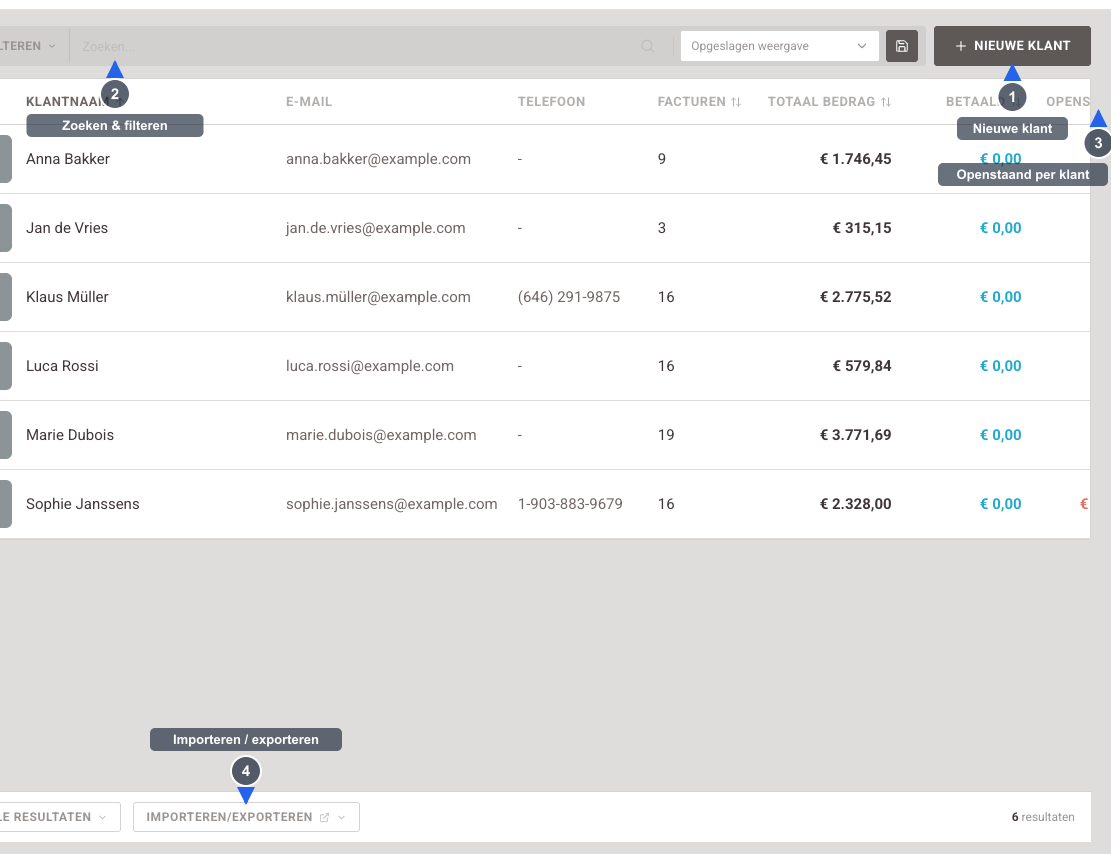Image resolution: width=1111 pixels, height=854 pixels.
Task: Click the paid amount in Jan de Vries row
Action: [1000, 228]
